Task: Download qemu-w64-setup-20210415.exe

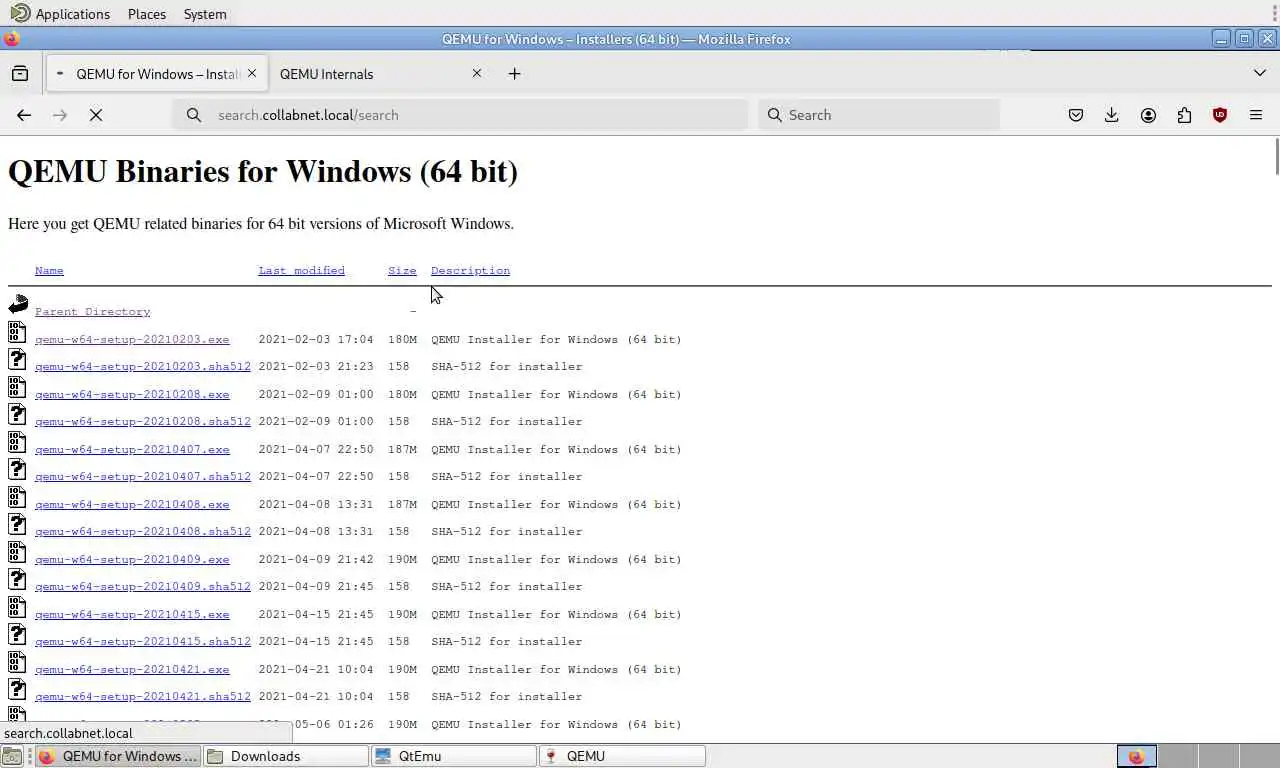Action: click(x=132, y=615)
